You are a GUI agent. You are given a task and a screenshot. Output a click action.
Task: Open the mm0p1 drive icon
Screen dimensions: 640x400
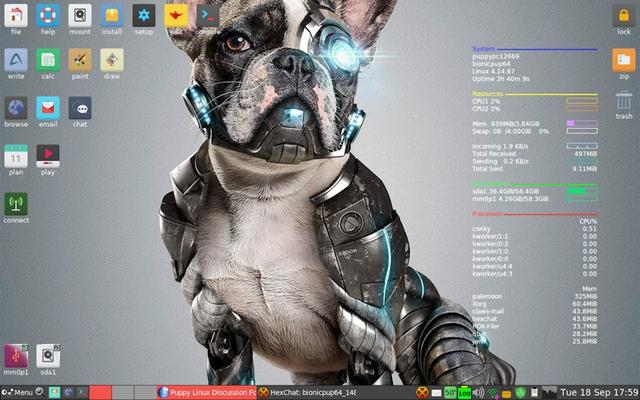(x=16, y=356)
